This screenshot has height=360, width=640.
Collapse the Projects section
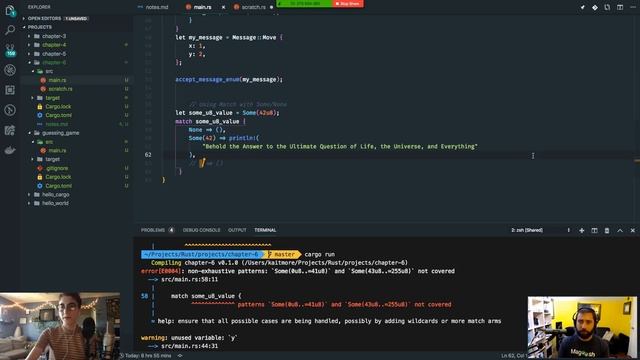pyautogui.click(x=40, y=27)
